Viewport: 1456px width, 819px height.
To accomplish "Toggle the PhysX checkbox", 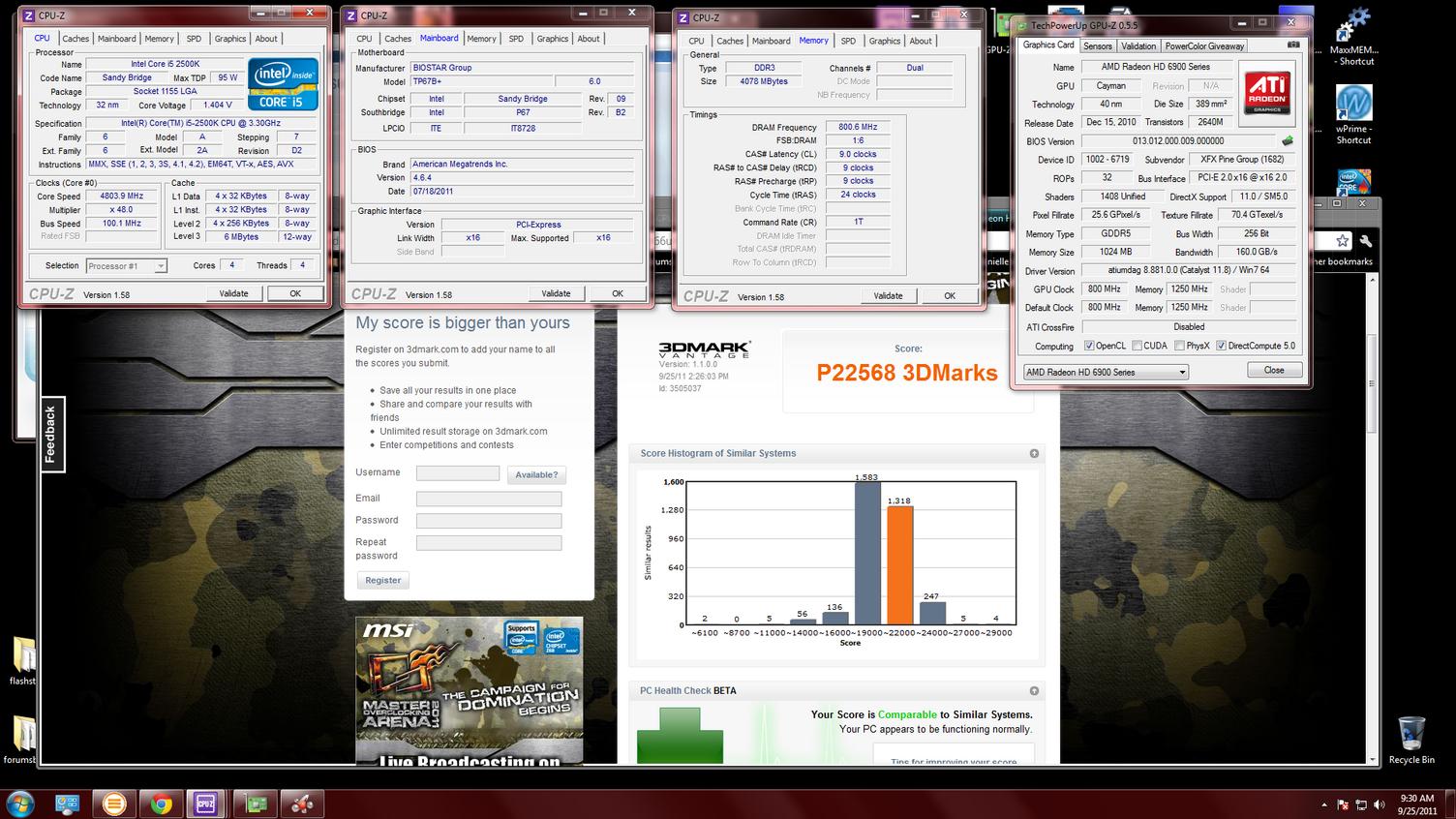I will point(1179,346).
